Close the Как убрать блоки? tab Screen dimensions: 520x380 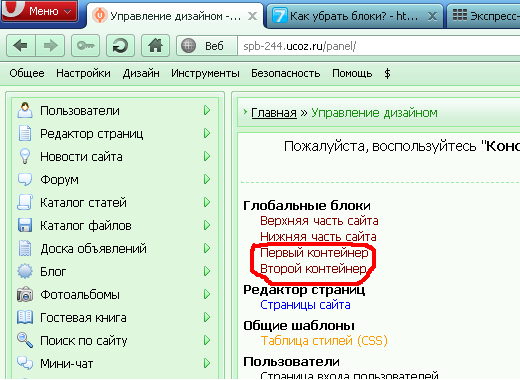432,16
